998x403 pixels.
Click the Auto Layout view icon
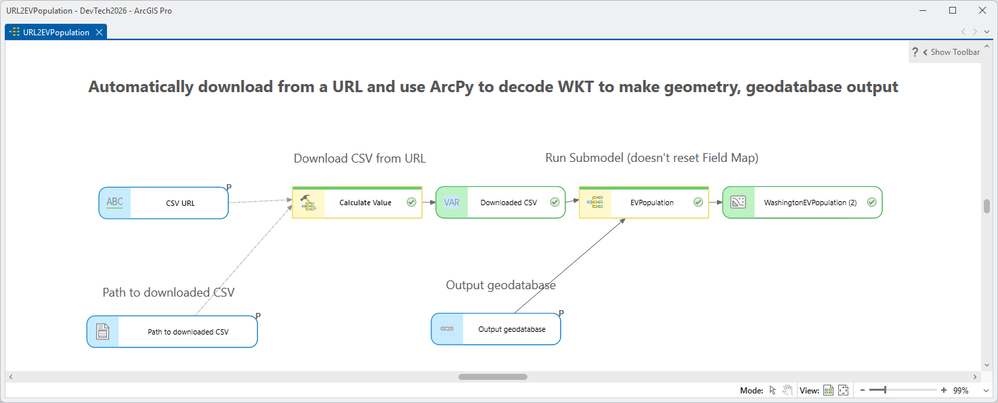point(829,390)
